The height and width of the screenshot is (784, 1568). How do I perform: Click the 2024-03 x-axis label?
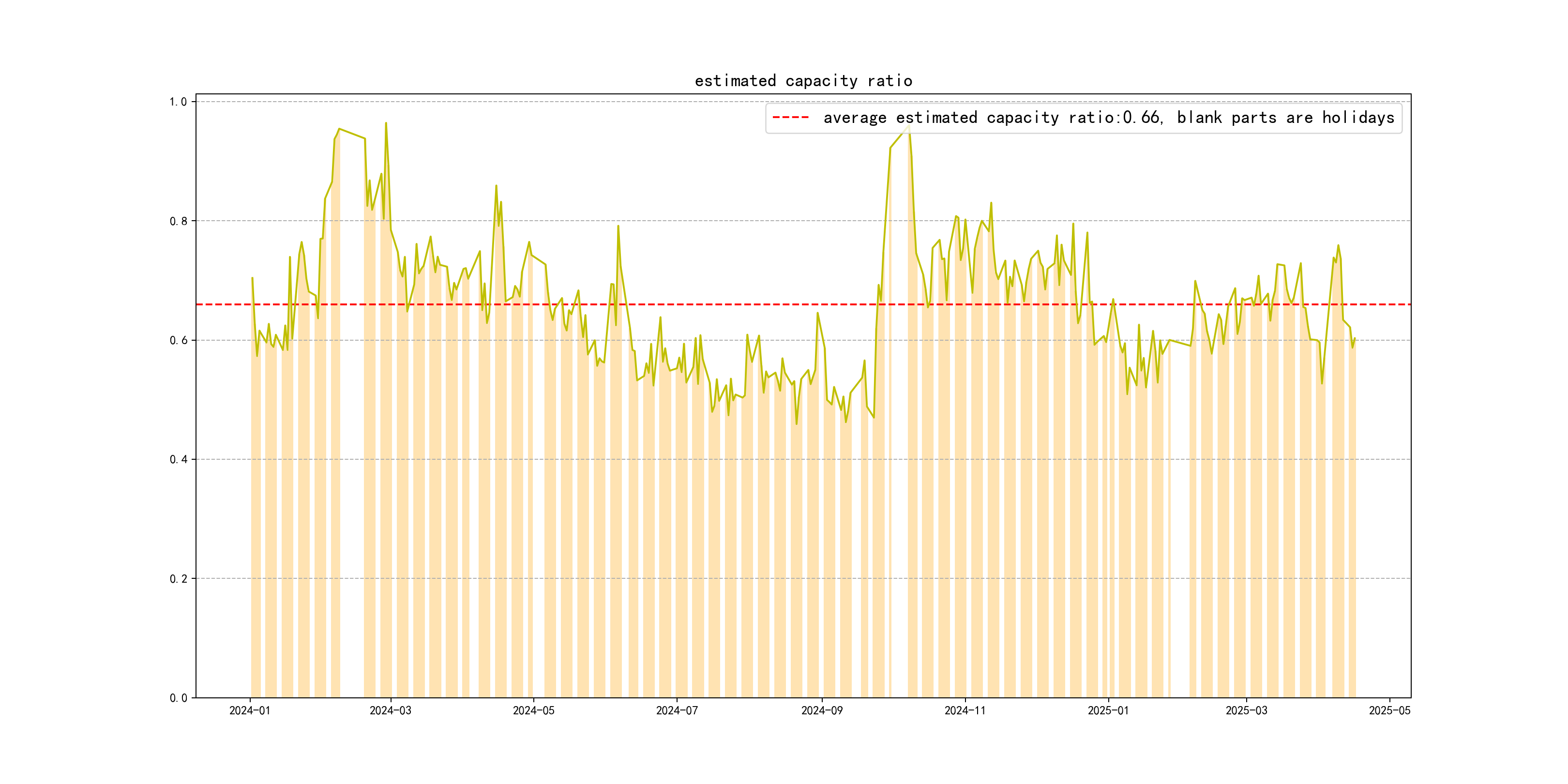[390, 710]
